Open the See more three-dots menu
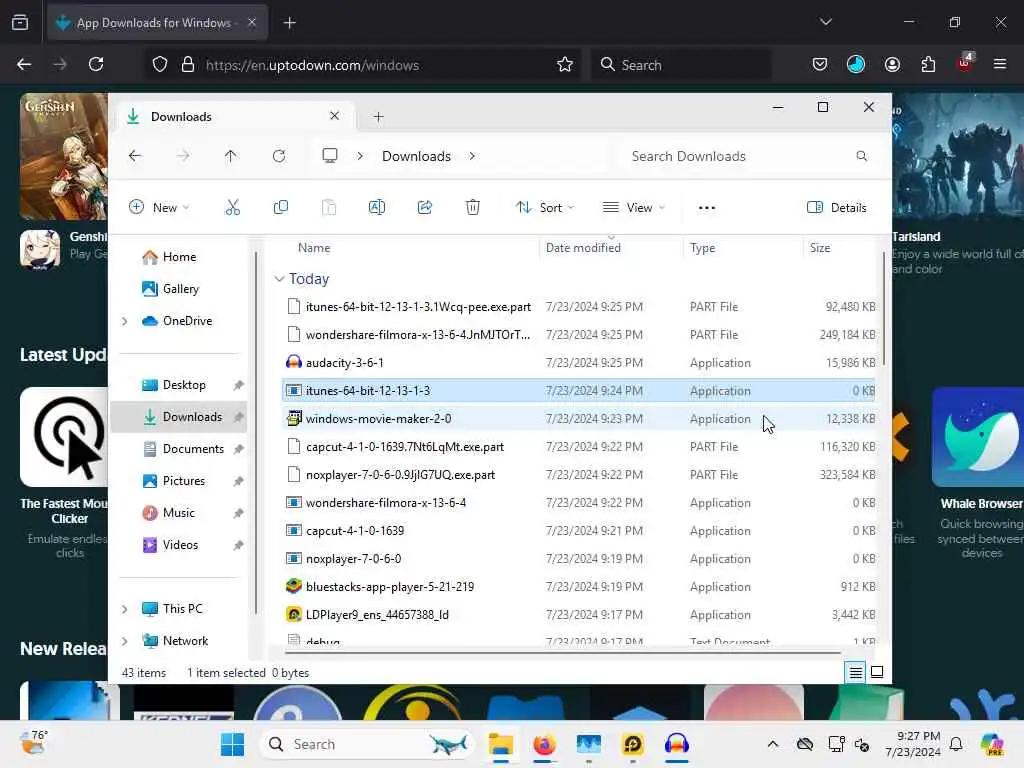Viewport: 1024px width, 768px height. tap(707, 208)
